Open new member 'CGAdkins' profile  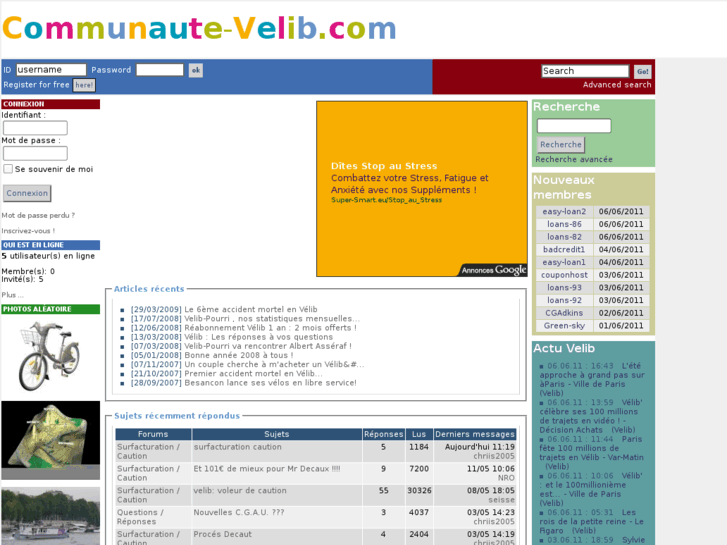point(564,313)
